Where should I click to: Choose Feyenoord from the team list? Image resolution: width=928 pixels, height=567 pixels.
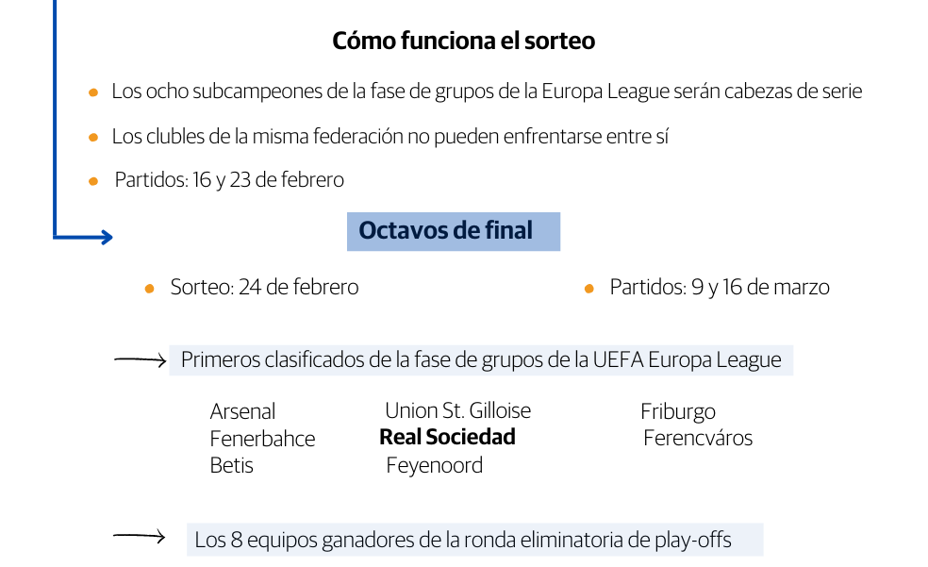[x=434, y=465]
